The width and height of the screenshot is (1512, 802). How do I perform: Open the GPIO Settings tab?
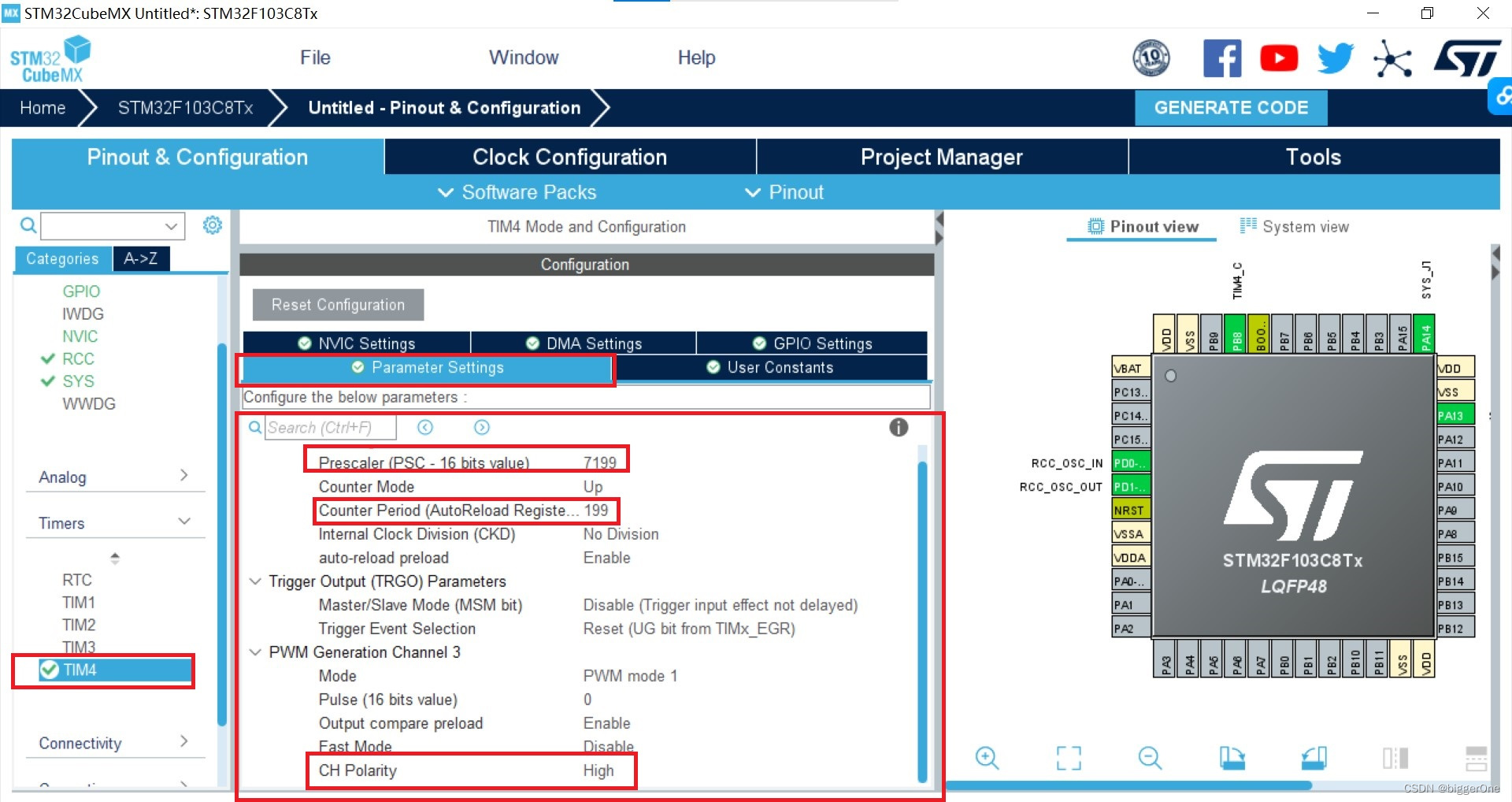click(812, 343)
